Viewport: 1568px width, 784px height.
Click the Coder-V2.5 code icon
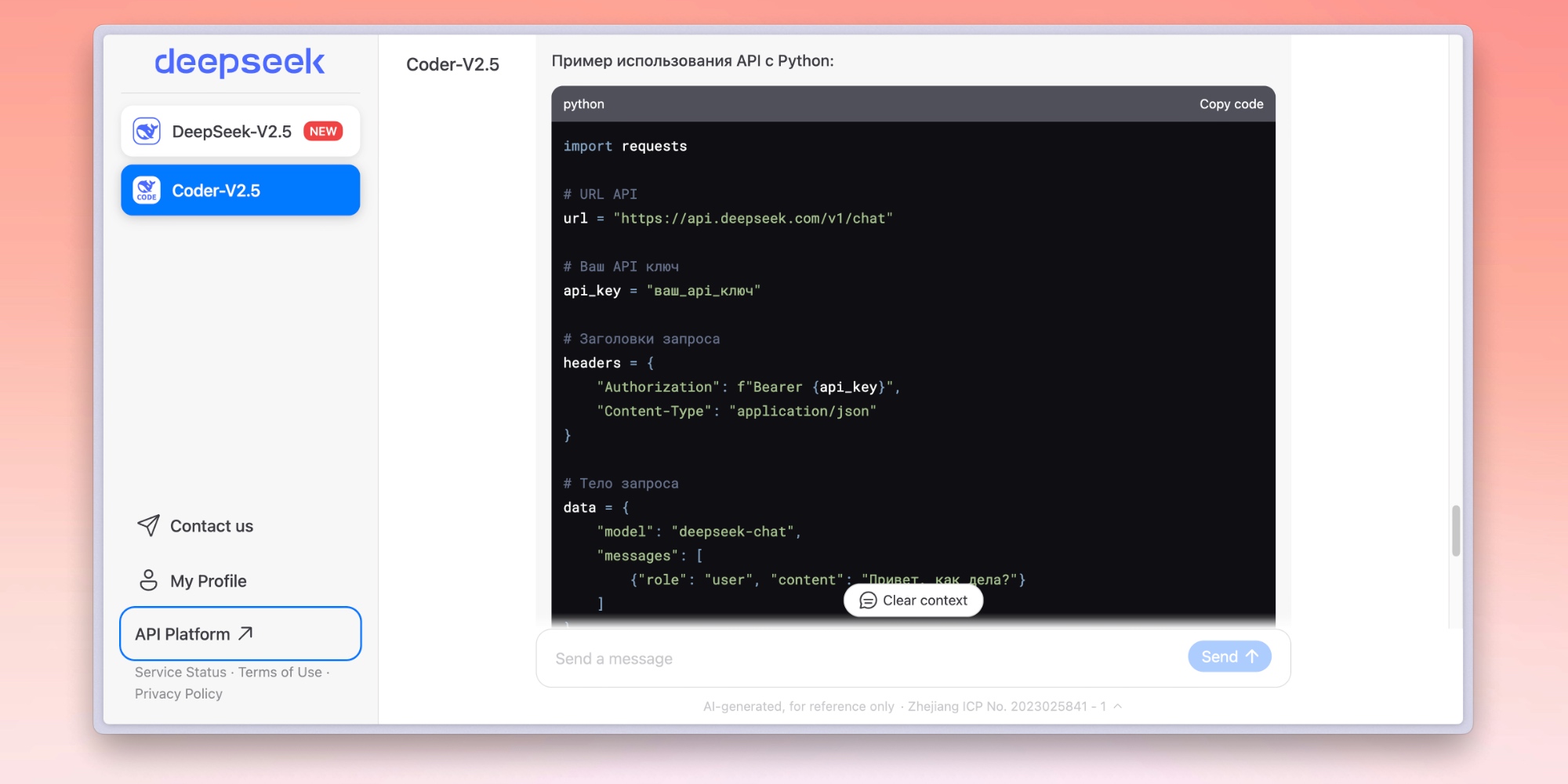click(147, 190)
